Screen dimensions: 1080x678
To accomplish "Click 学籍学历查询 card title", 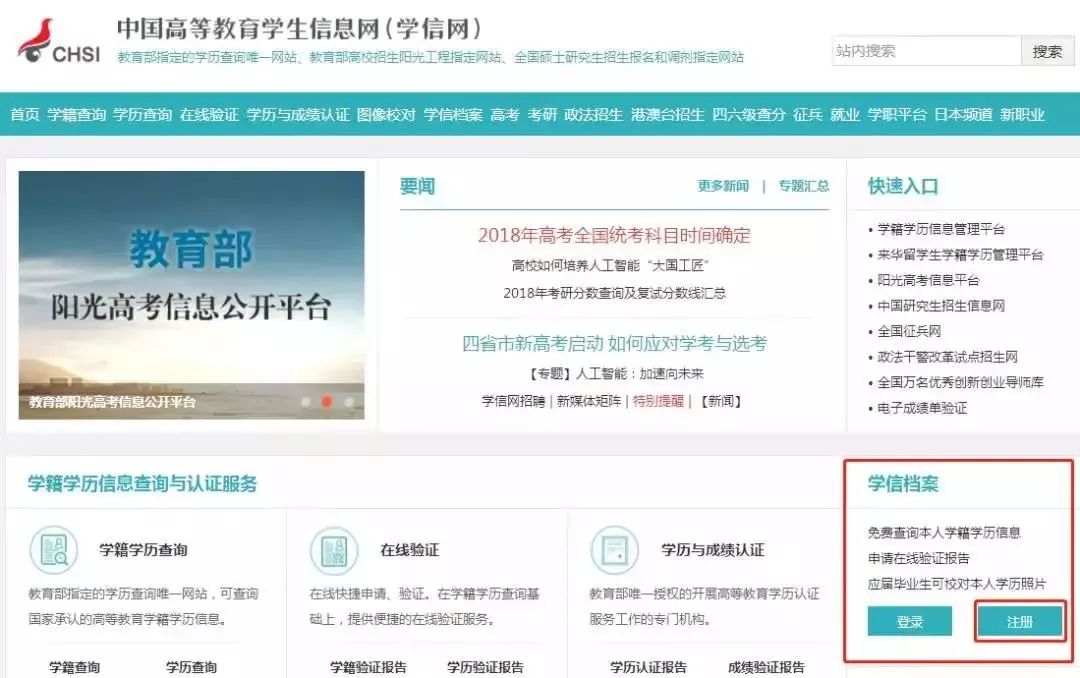I will 143,550.
